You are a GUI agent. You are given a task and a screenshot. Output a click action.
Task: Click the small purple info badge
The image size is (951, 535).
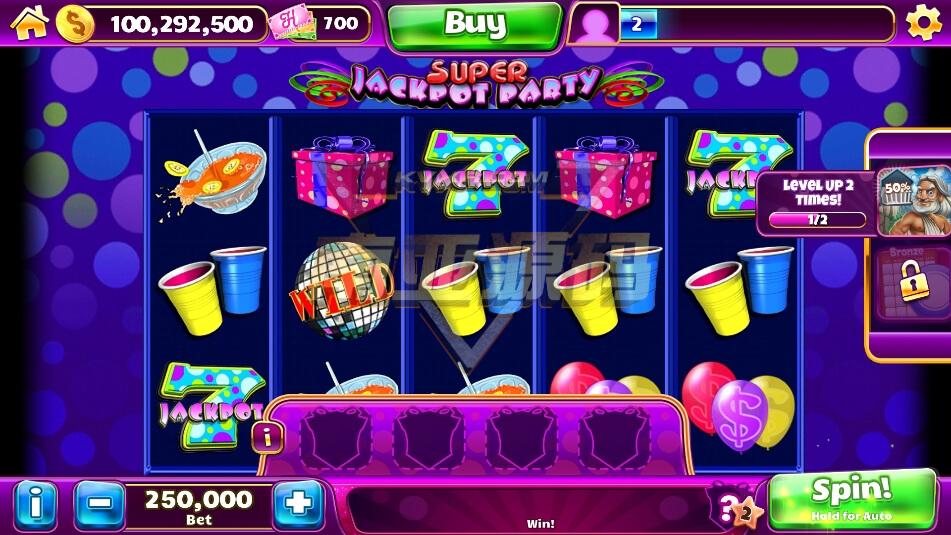click(267, 436)
